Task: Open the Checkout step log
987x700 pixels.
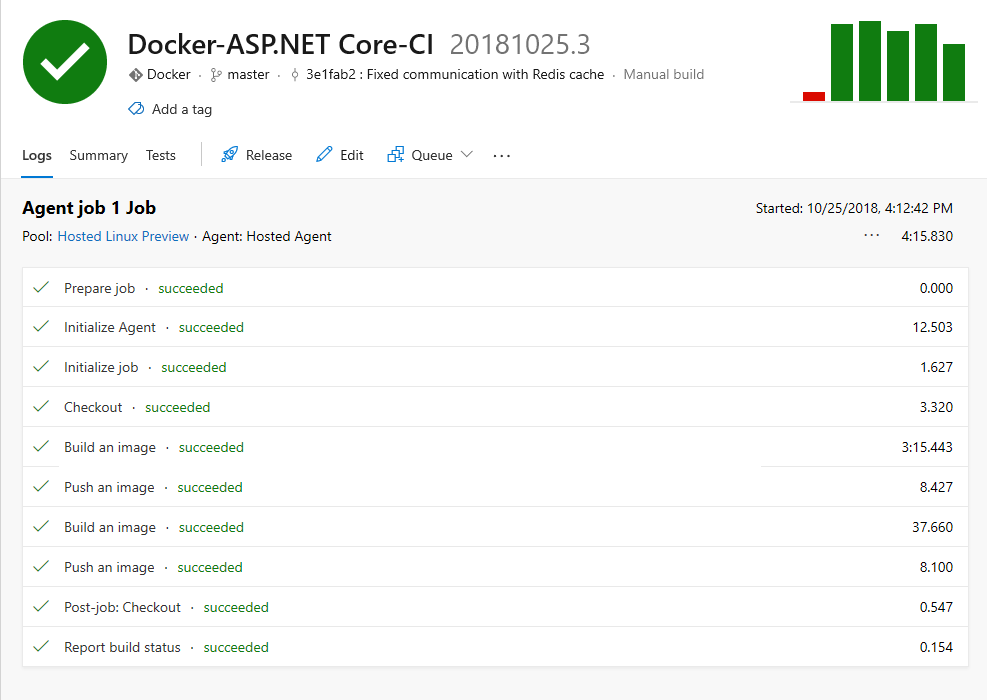Action: click(495, 407)
